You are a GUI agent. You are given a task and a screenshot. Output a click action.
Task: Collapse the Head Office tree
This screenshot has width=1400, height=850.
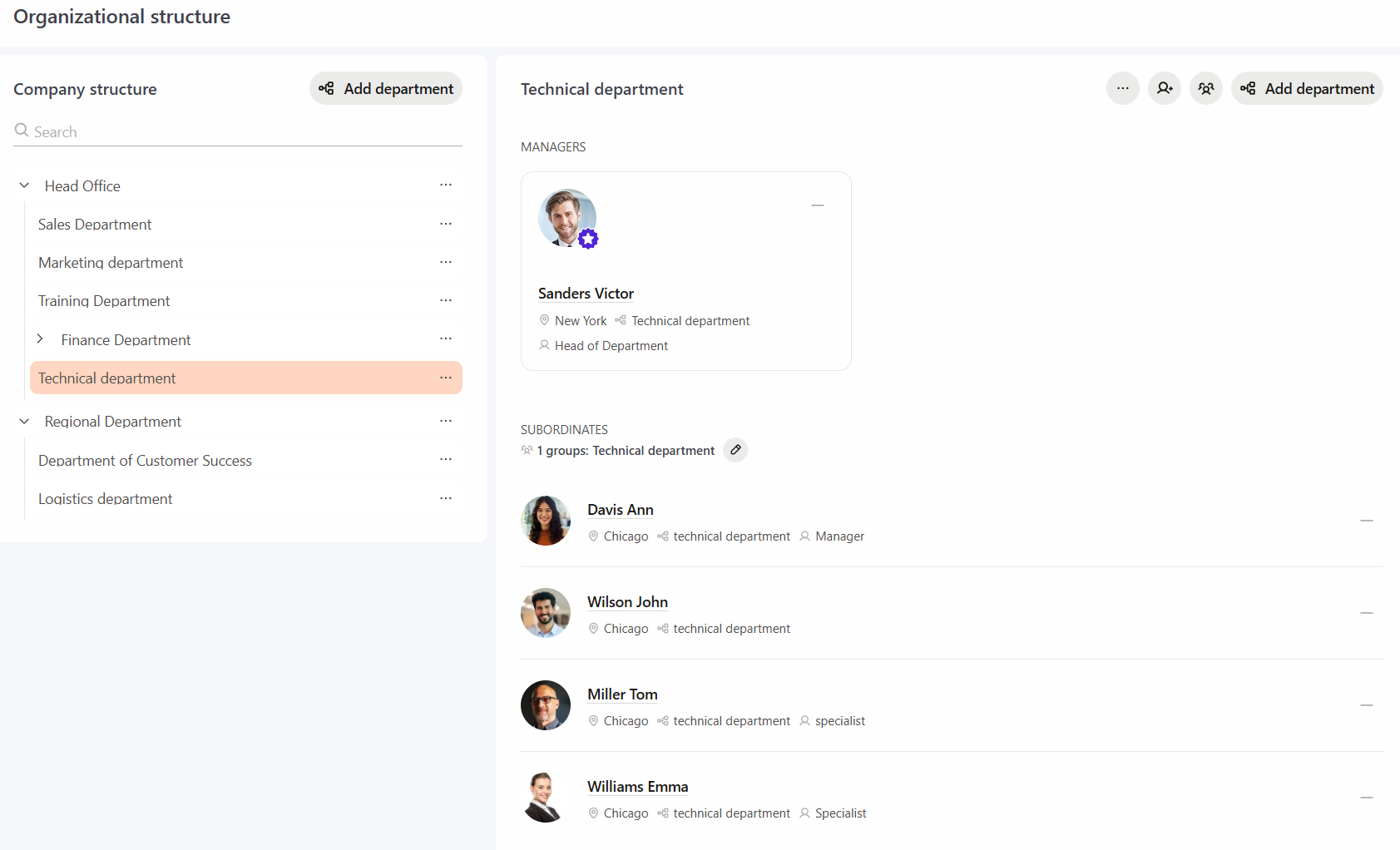(x=24, y=185)
